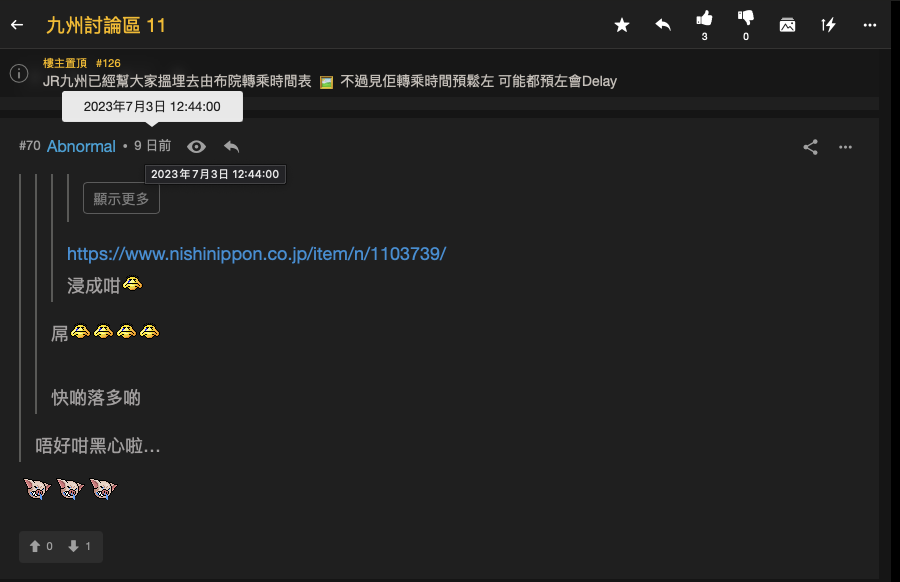The image size is (900, 582).
Task: Bookmark thread with the star icon
Action: (x=622, y=25)
